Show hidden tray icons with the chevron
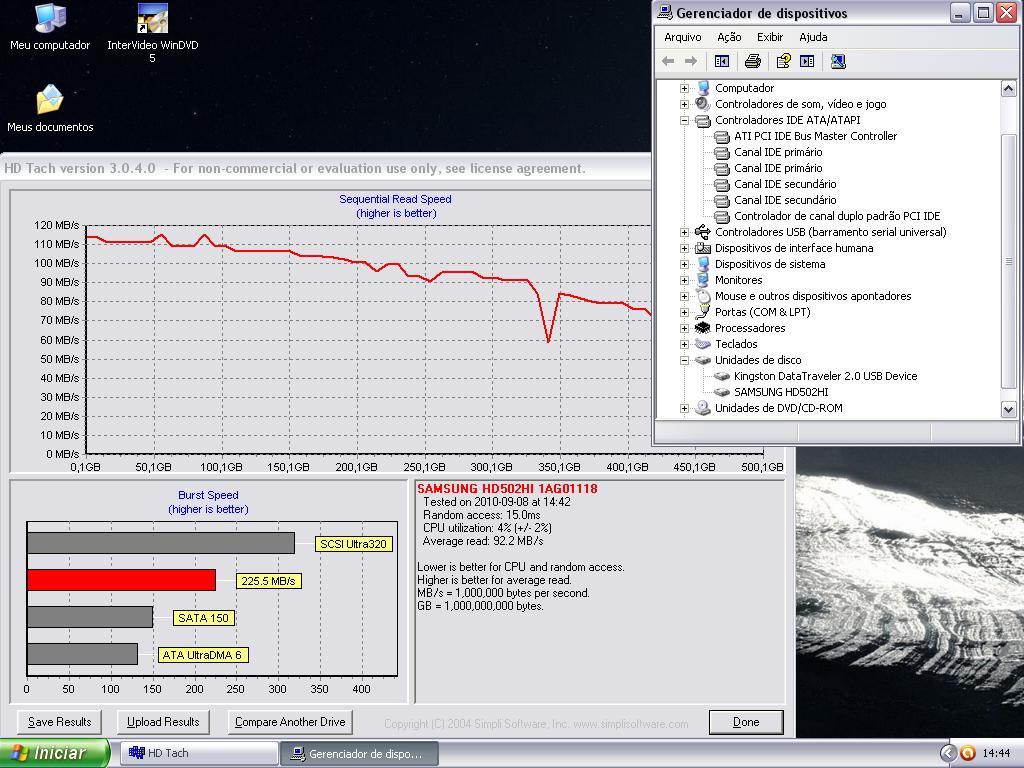This screenshot has height=768, width=1024. coord(948,753)
